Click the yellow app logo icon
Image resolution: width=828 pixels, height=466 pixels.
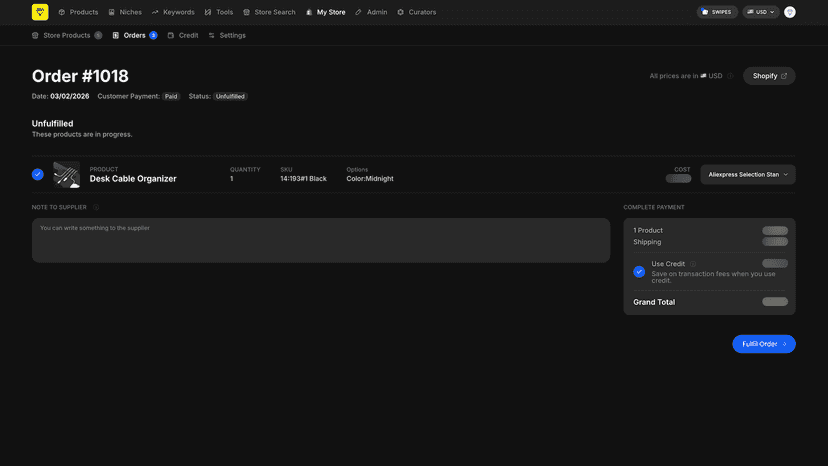40,12
